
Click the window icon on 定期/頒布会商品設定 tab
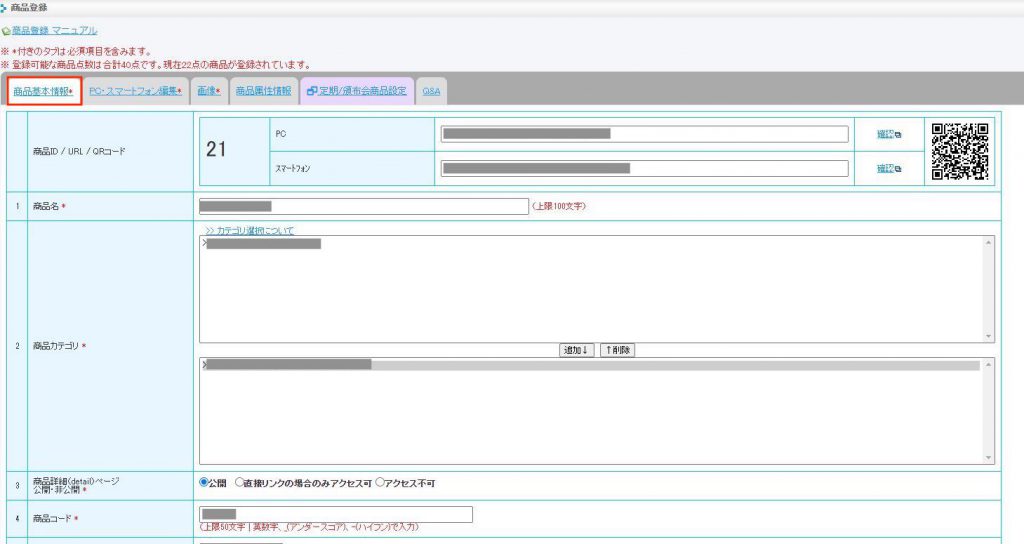(312, 91)
